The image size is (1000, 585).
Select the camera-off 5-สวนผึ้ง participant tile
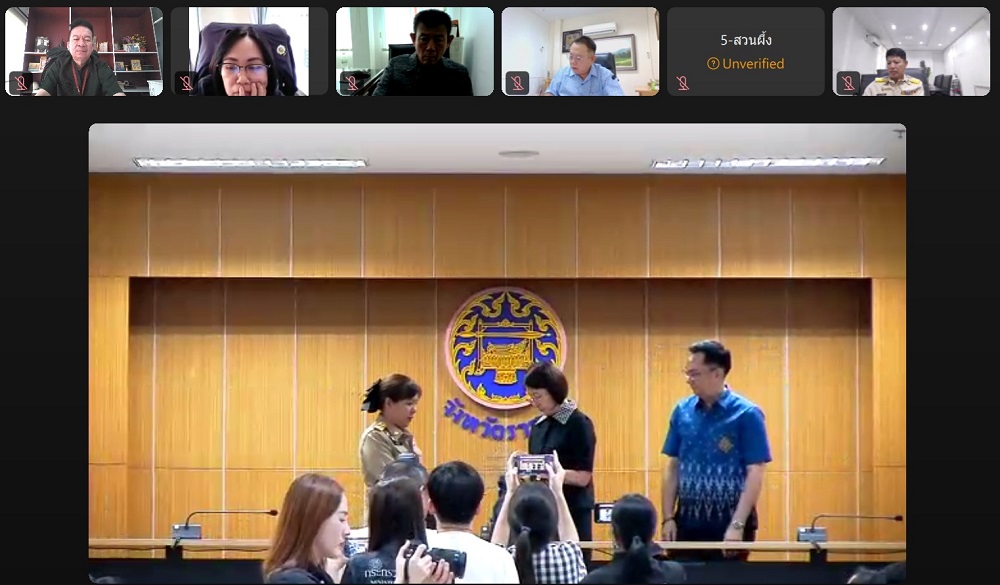tap(746, 52)
